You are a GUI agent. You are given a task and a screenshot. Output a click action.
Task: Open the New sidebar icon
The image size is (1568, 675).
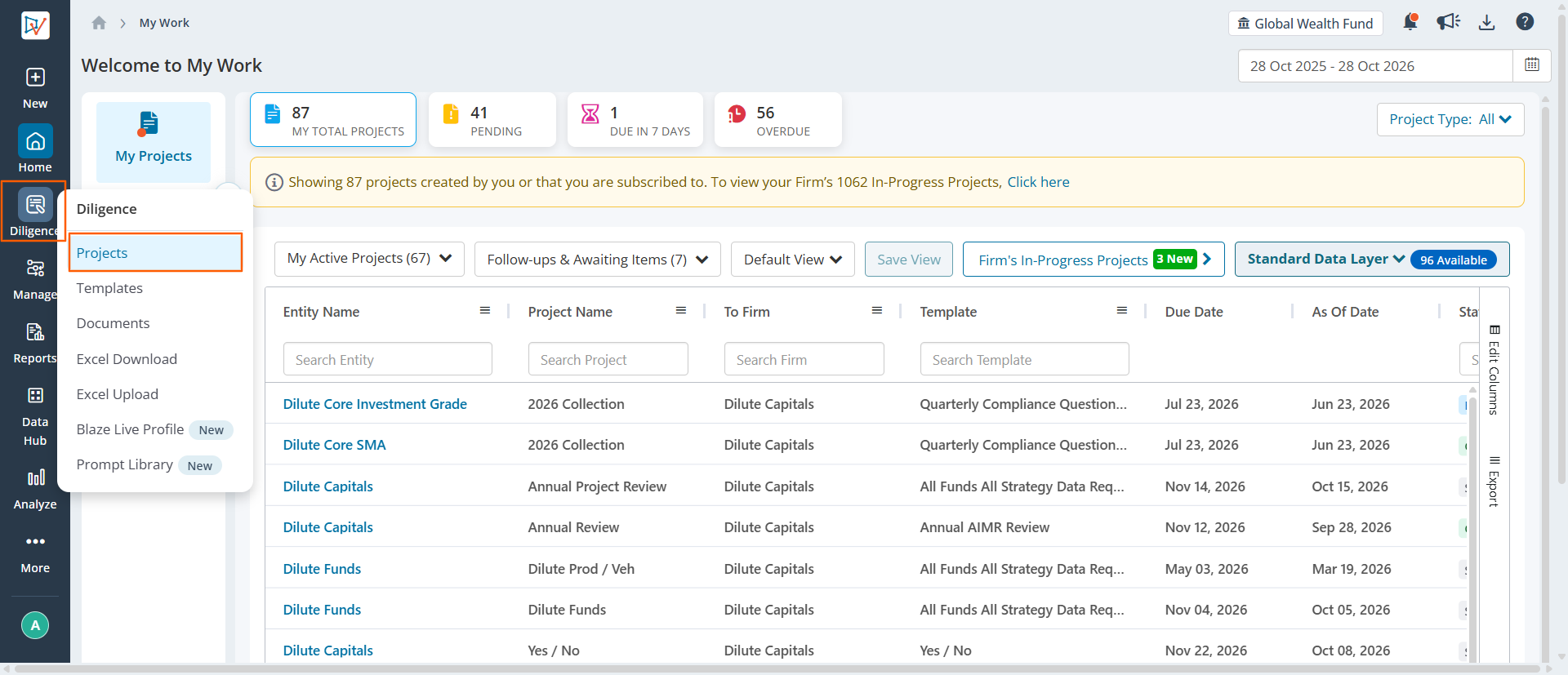(35, 88)
